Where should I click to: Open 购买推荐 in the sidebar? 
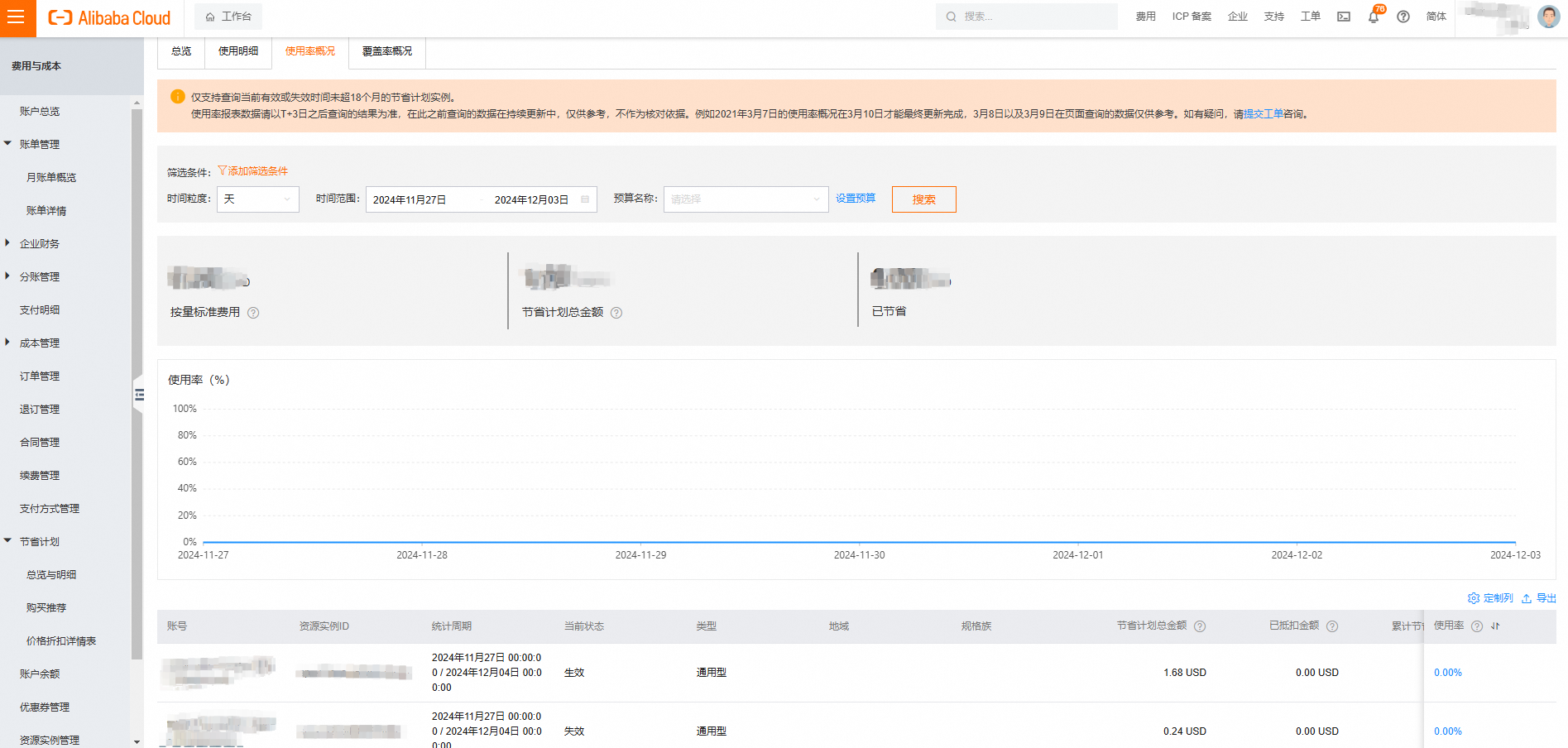pyautogui.click(x=46, y=607)
